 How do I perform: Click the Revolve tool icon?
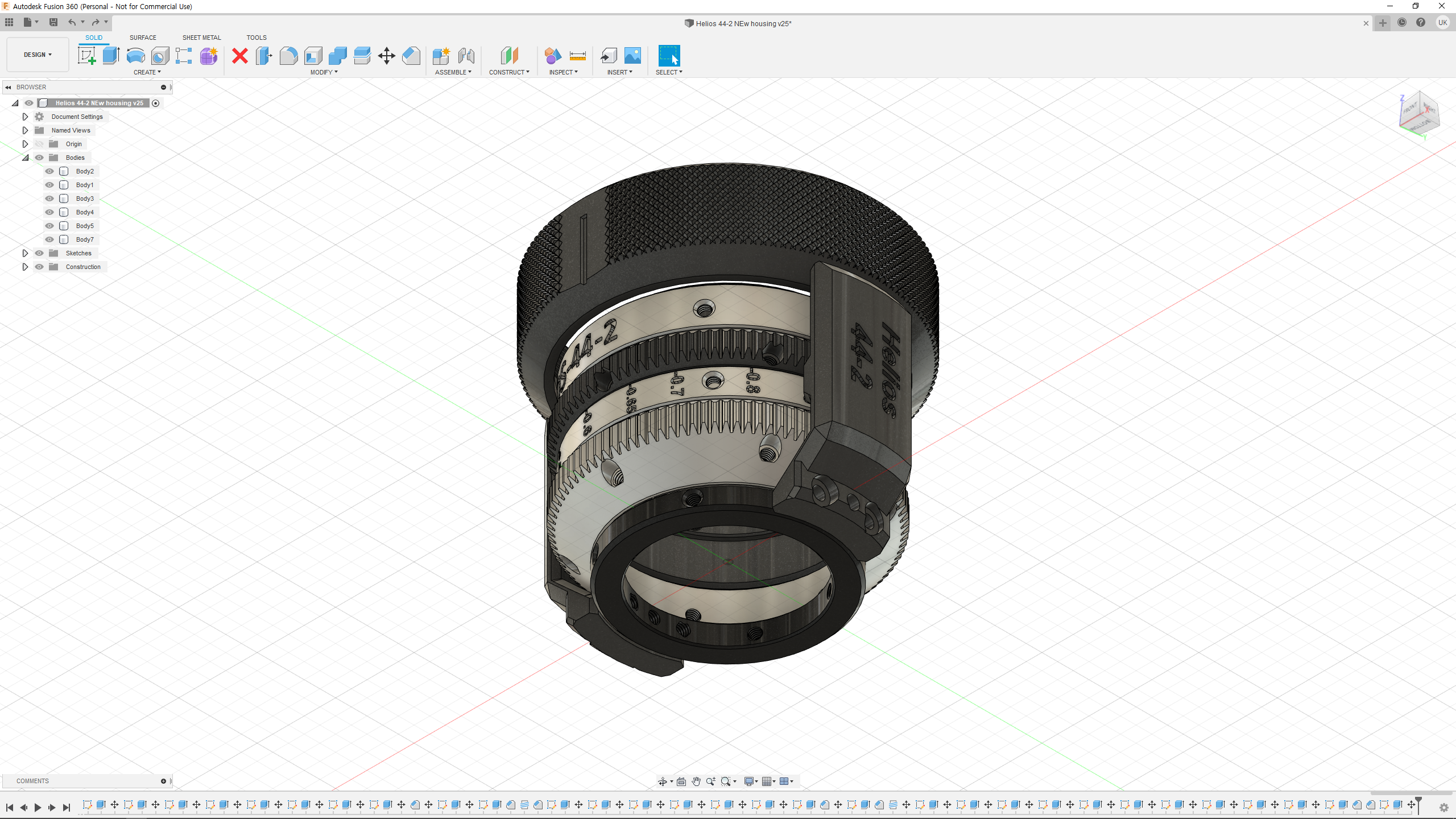tap(135, 56)
